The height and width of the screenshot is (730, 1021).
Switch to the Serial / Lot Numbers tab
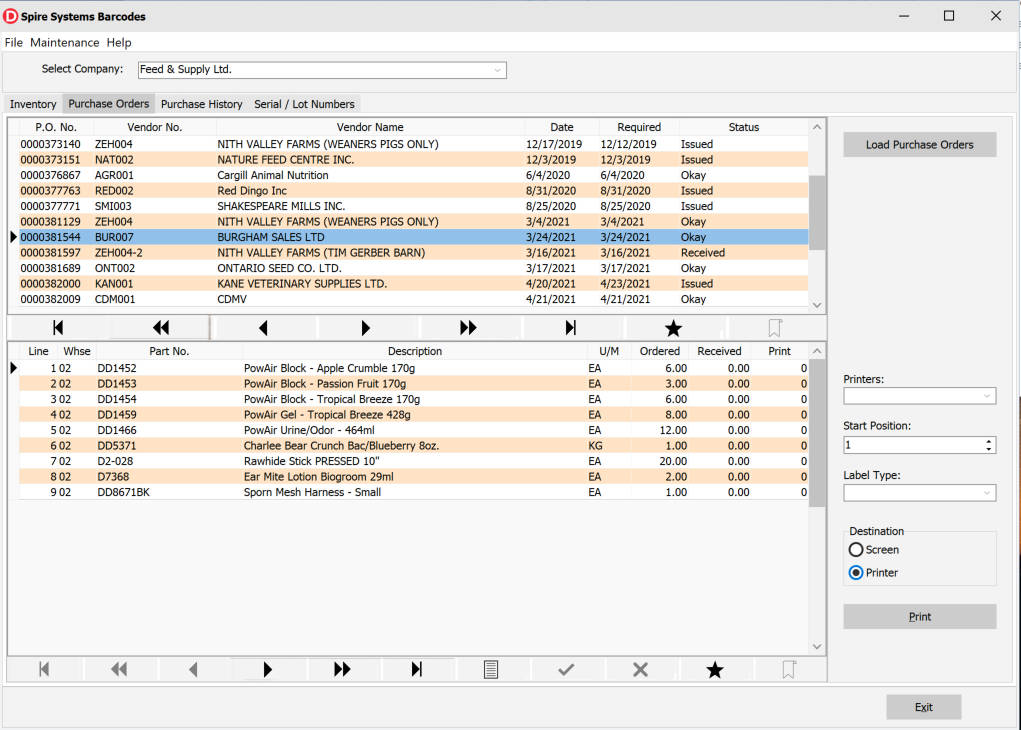coord(304,104)
